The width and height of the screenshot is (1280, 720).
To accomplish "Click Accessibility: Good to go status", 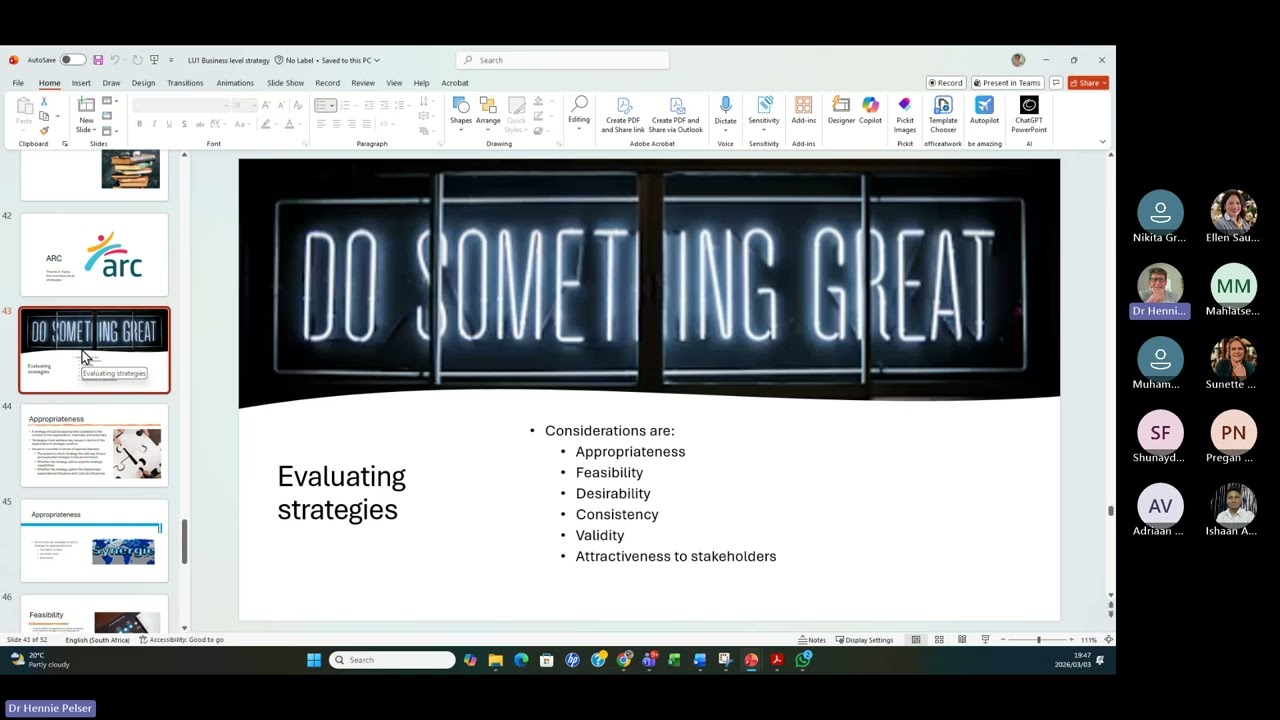I will (181, 640).
